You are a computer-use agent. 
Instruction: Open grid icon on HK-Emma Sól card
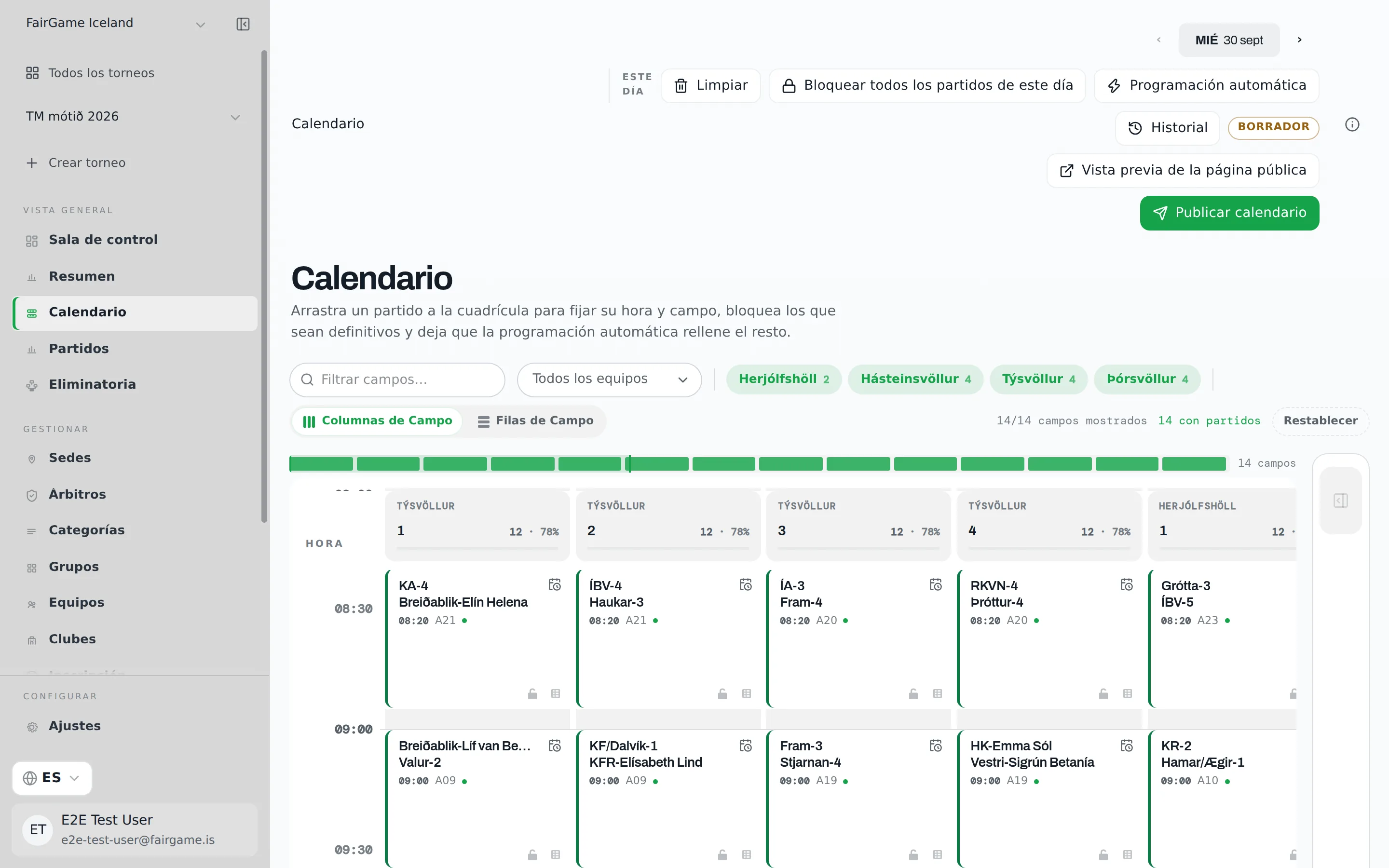1127,855
